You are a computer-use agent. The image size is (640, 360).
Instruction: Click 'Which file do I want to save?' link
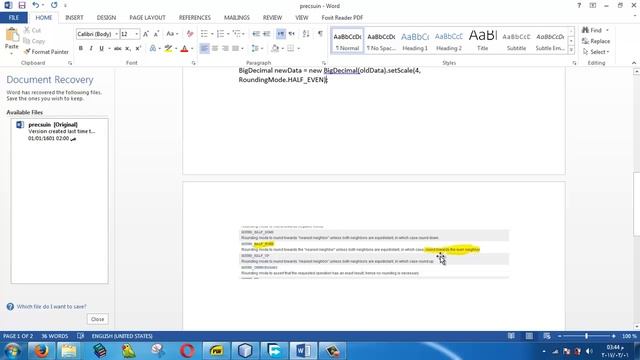(x=51, y=307)
